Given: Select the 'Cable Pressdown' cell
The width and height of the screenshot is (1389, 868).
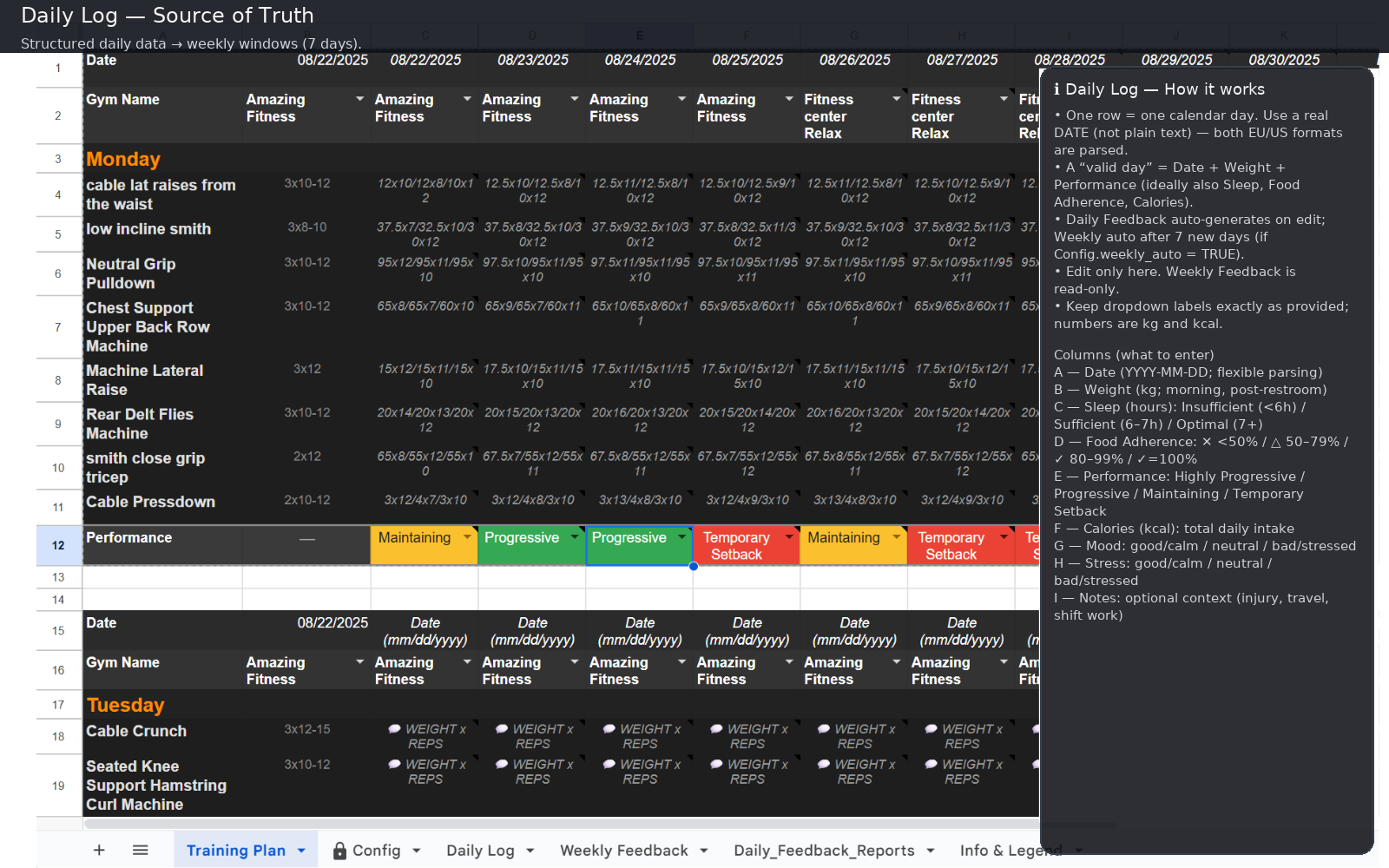Looking at the screenshot, I should (162, 507).
